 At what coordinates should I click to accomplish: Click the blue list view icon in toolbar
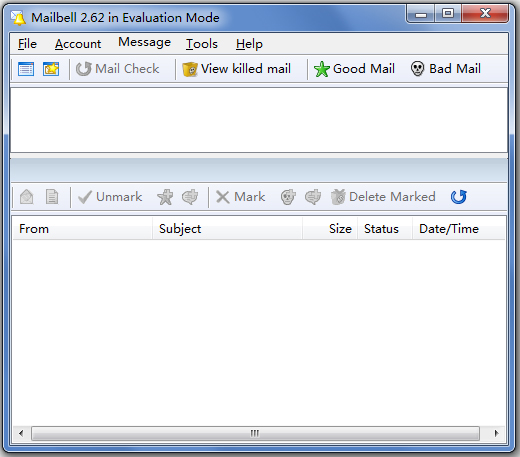26,69
